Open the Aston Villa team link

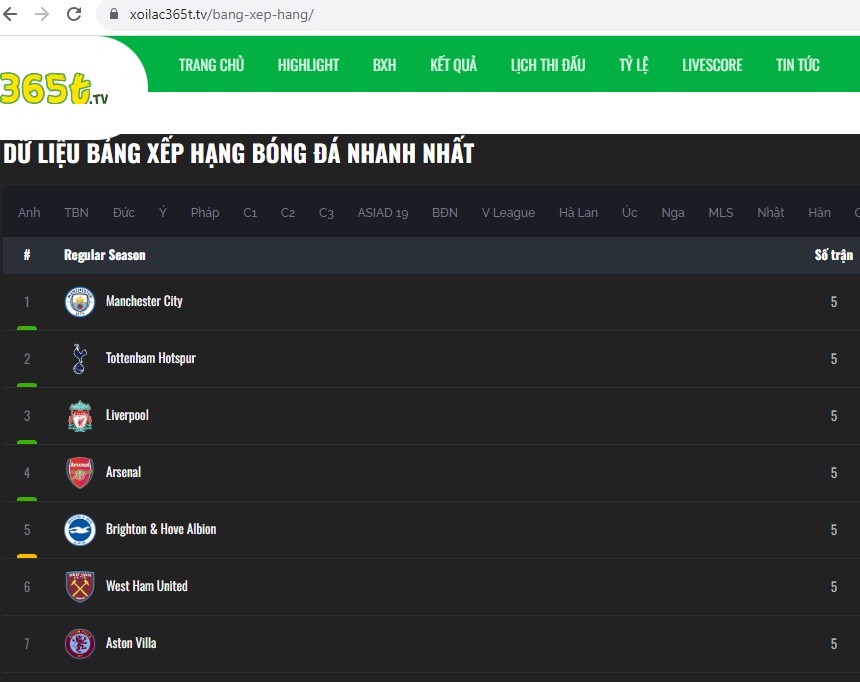click(x=131, y=644)
